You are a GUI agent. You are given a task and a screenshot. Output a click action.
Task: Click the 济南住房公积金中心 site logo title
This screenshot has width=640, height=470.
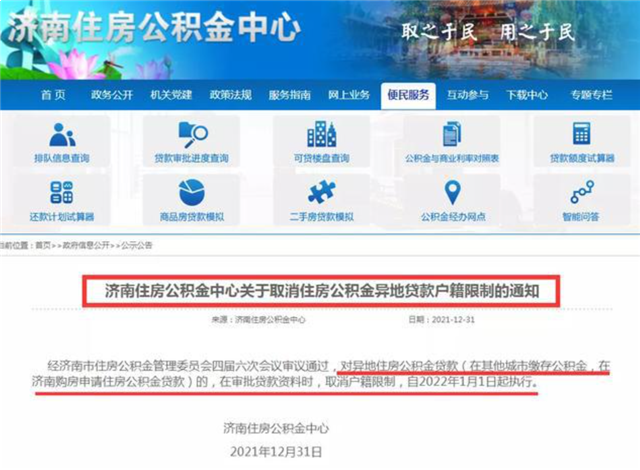coord(154,27)
